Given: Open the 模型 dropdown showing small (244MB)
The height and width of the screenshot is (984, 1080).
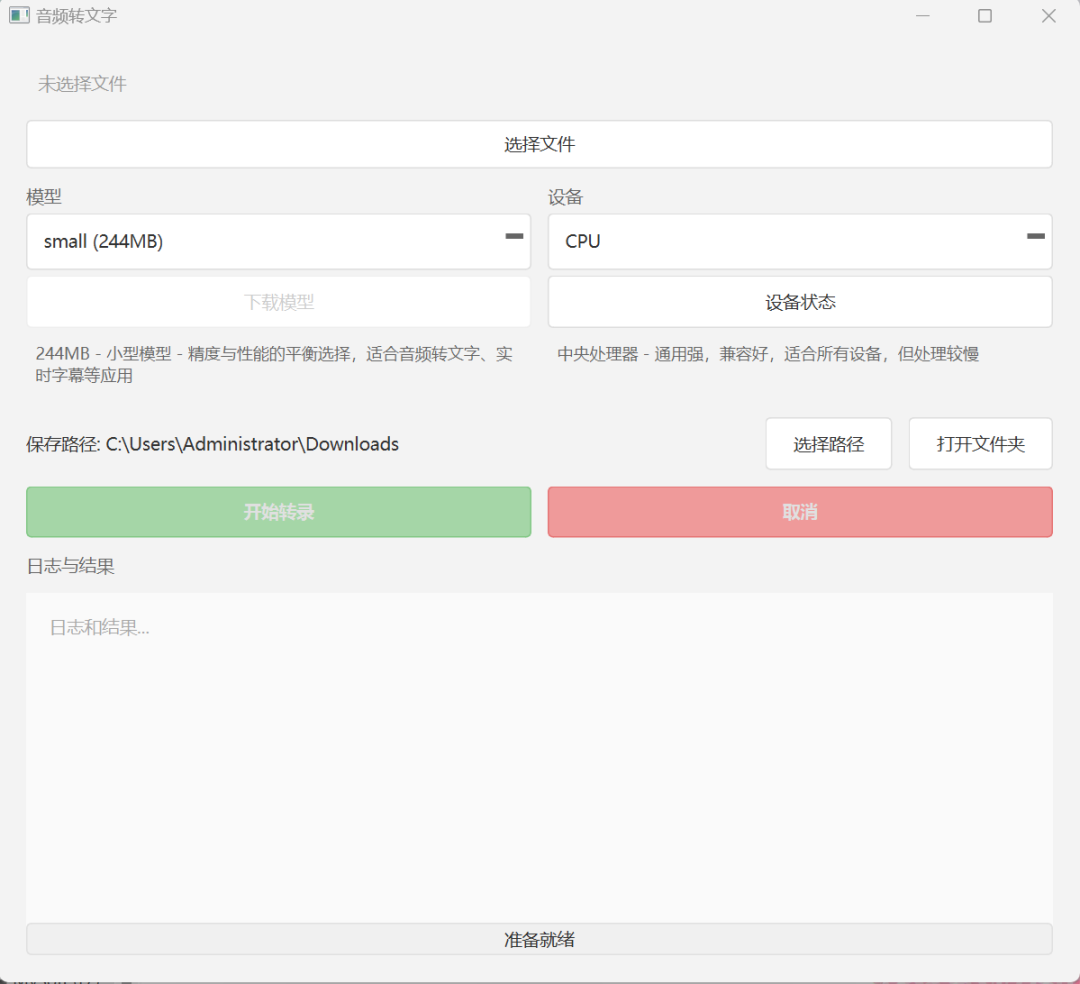Looking at the screenshot, I should click(x=278, y=241).
